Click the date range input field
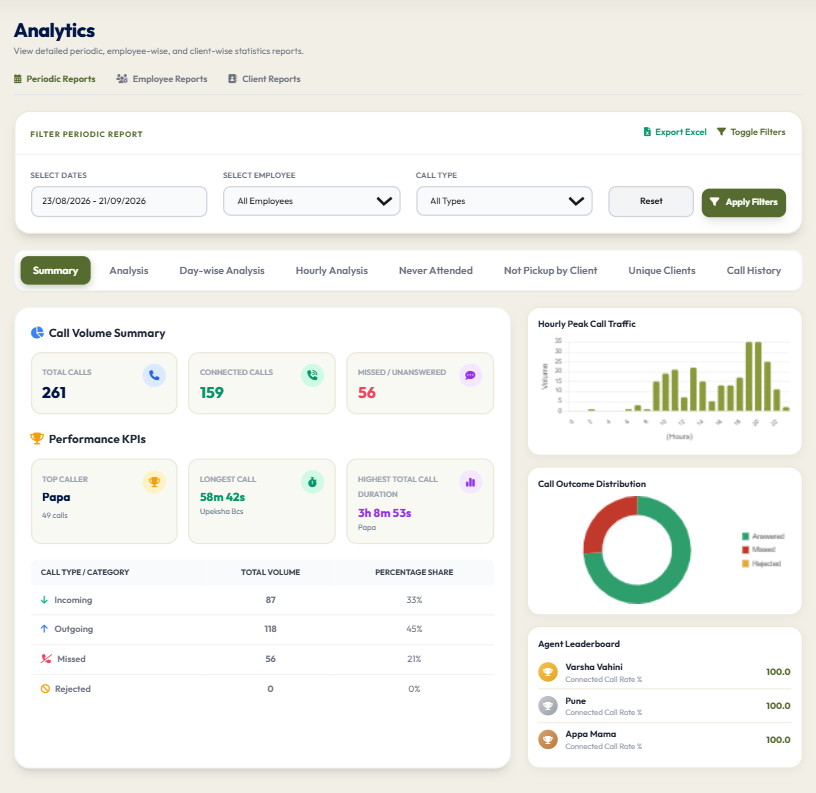The image size is (816, 793). (x=119, y=201)
